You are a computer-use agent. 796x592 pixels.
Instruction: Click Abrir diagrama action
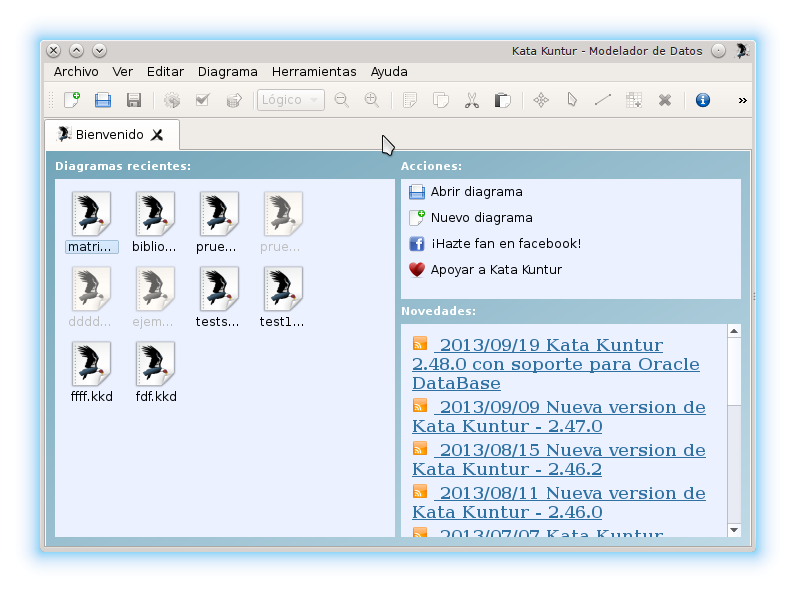pos(466,191)
